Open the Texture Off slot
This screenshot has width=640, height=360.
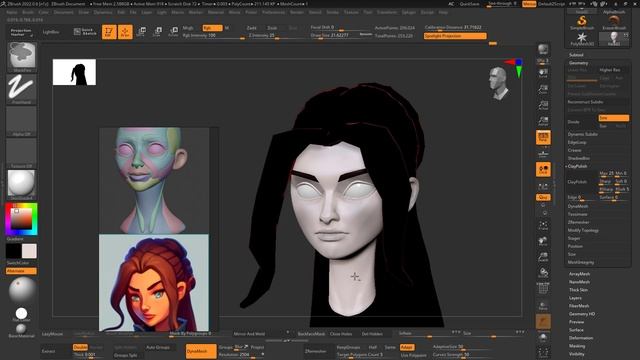pos(21,153)
